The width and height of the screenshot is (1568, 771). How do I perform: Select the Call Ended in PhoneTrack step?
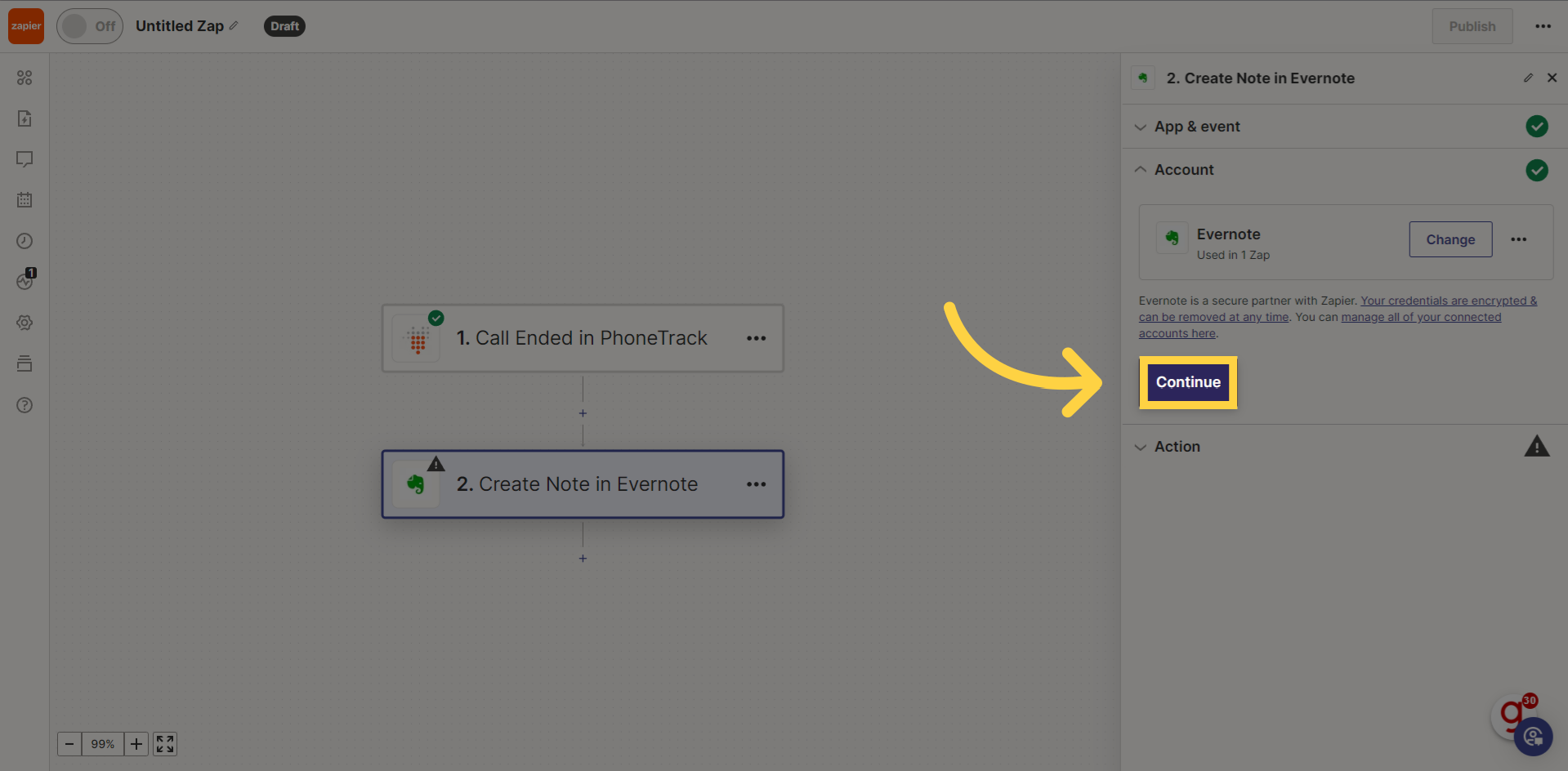click(x=583, y=338)
